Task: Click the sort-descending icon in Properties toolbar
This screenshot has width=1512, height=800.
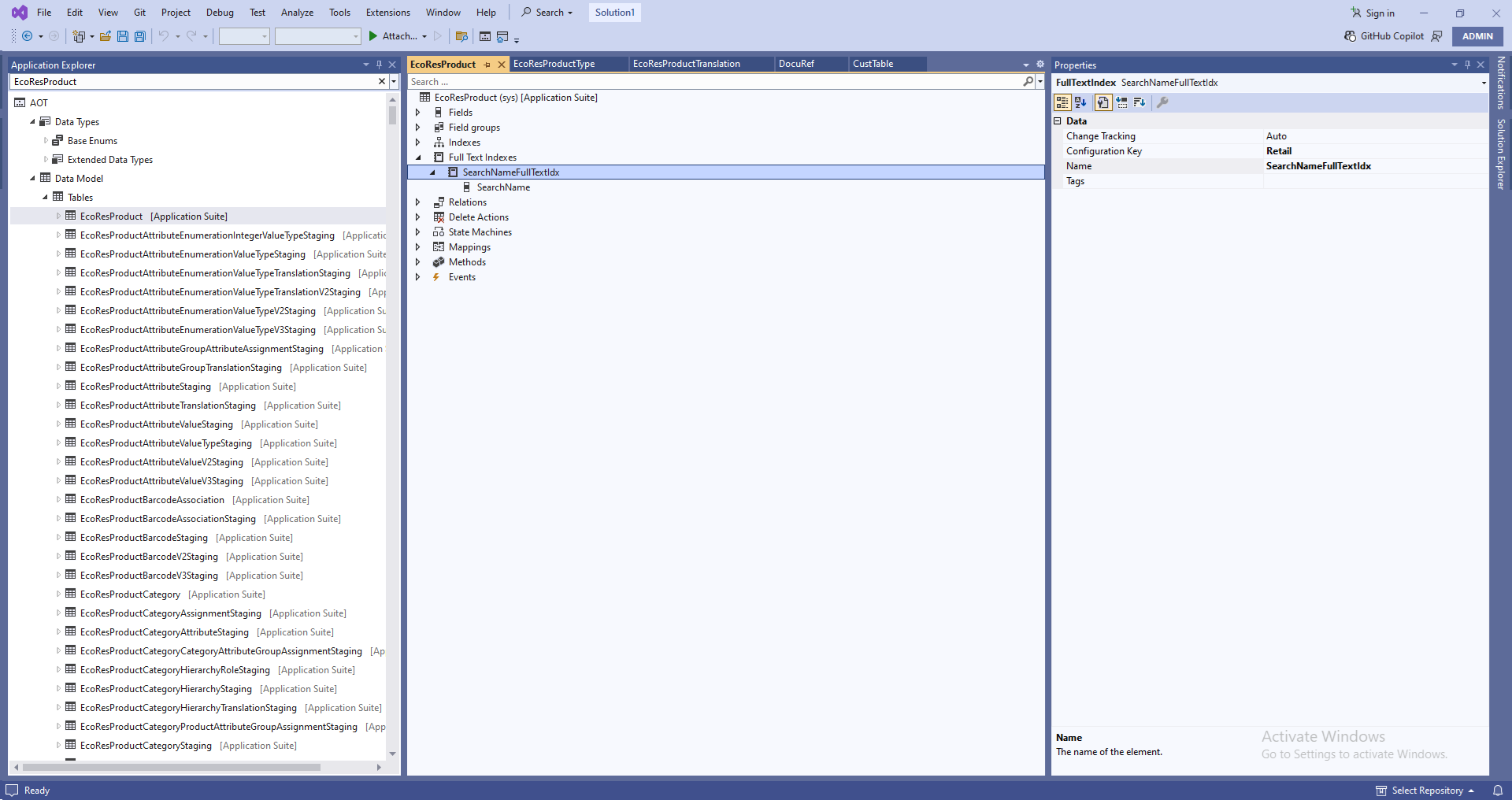Action: (x=1140, y=102)
